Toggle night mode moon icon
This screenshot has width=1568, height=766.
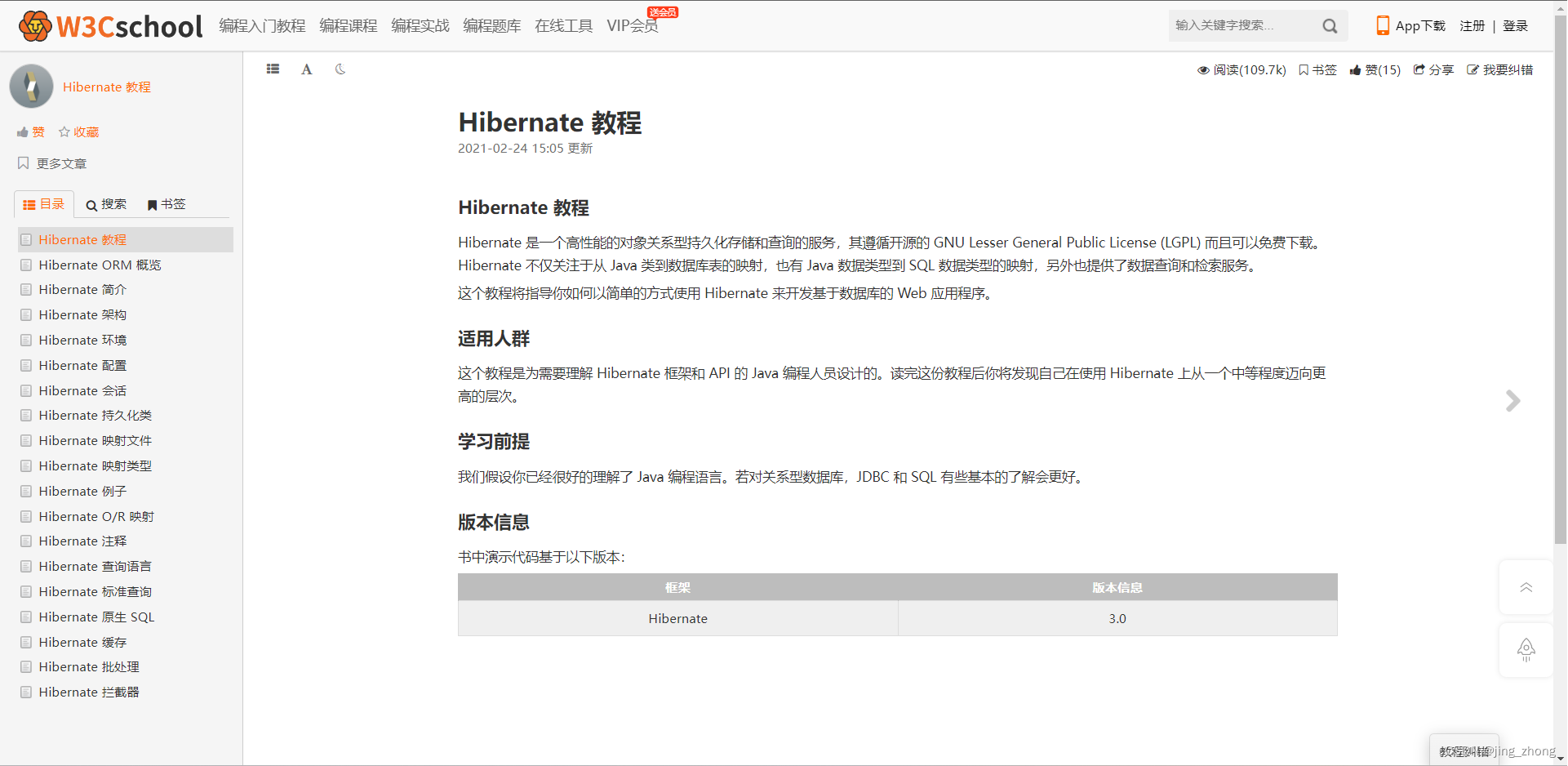click(x=340, y=69)
